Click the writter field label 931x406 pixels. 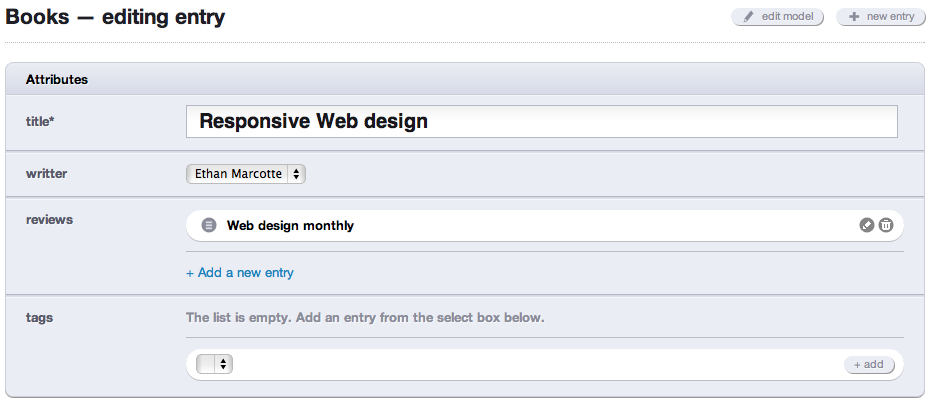[46, 173]
